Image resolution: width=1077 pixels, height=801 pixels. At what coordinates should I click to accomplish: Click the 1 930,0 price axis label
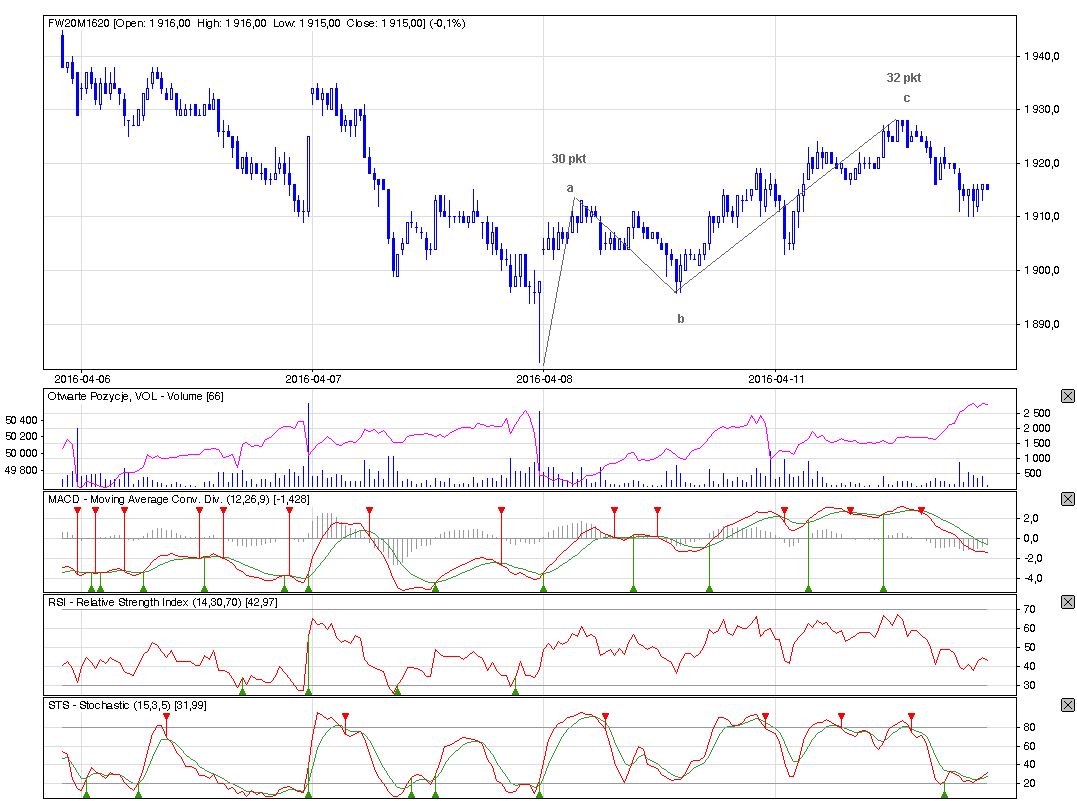point(1040,109)
